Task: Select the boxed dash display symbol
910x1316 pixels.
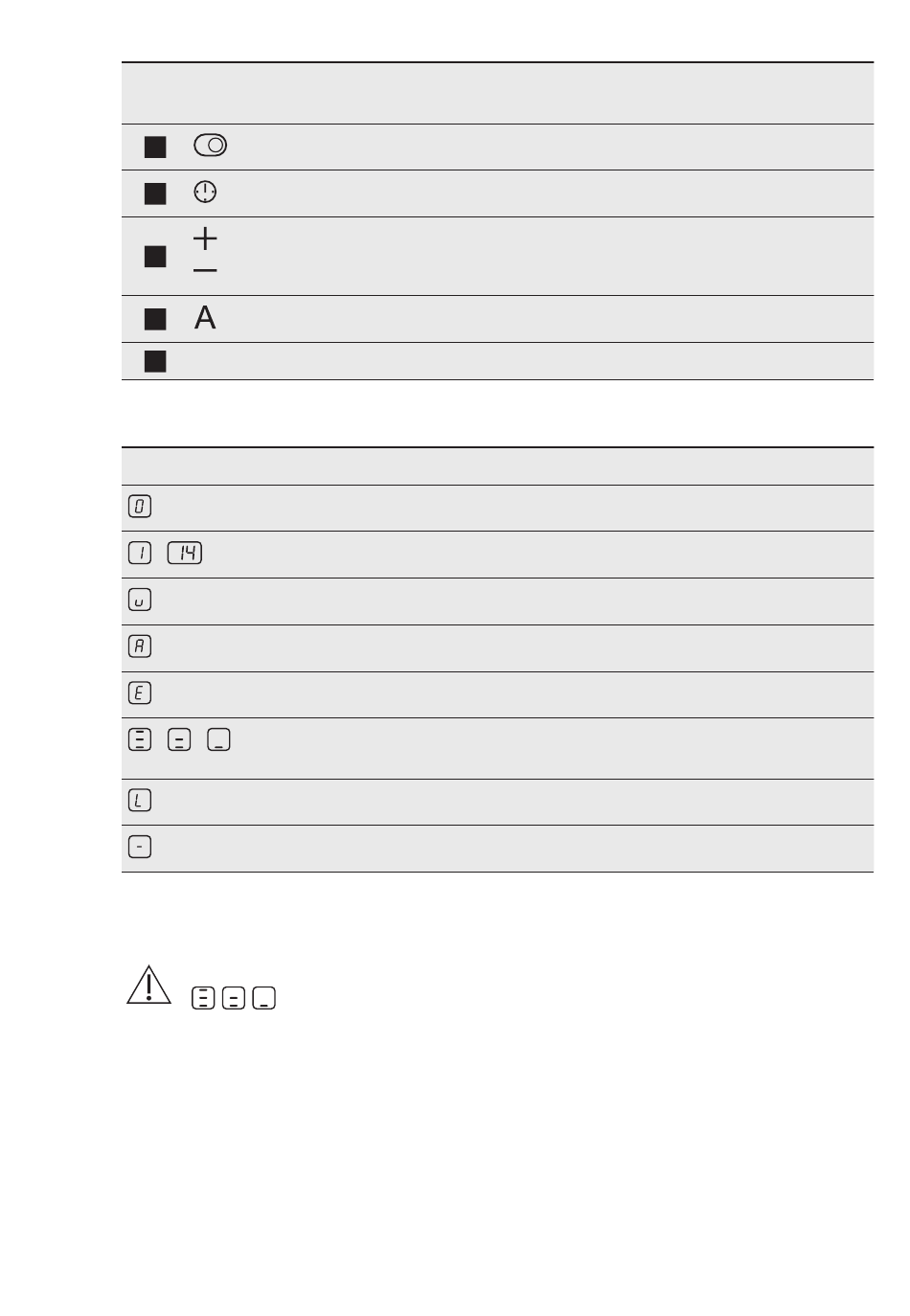Action: (x=140, y=847)
